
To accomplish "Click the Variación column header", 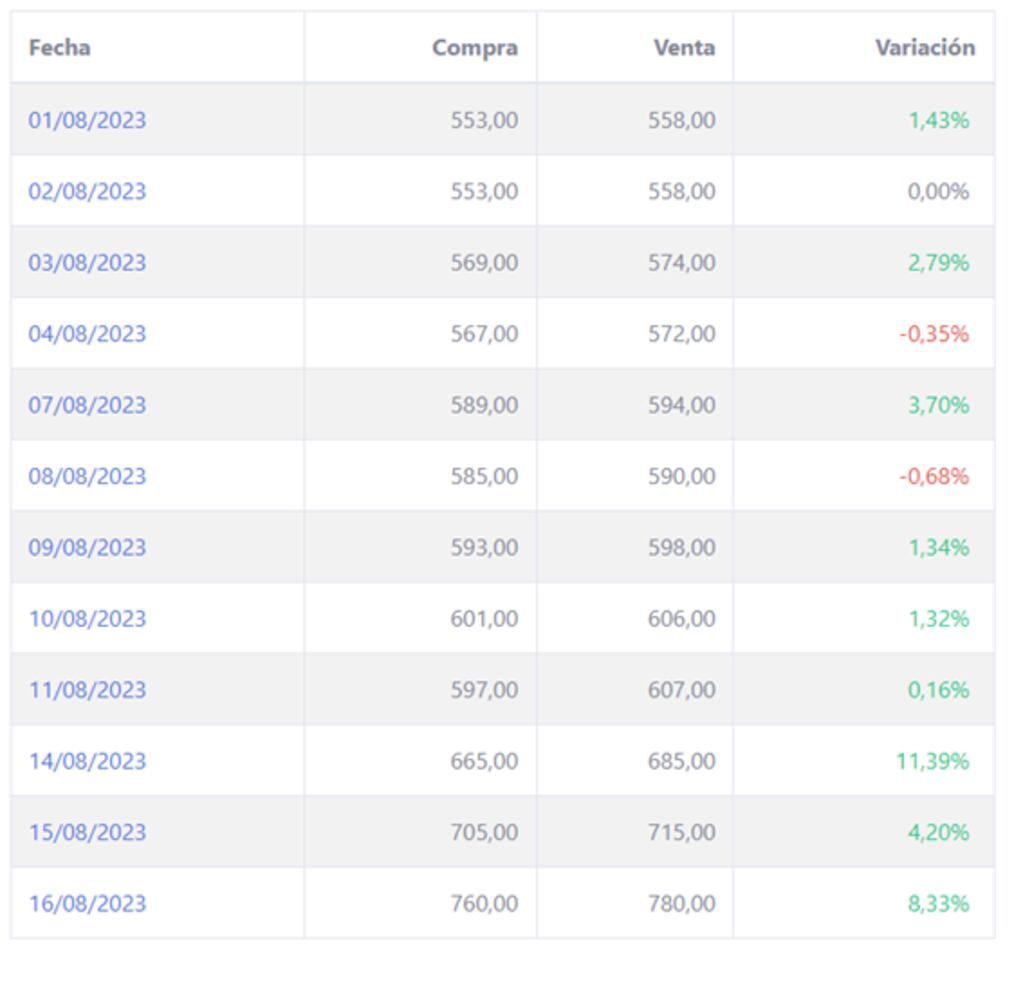I will coord(924,47).
